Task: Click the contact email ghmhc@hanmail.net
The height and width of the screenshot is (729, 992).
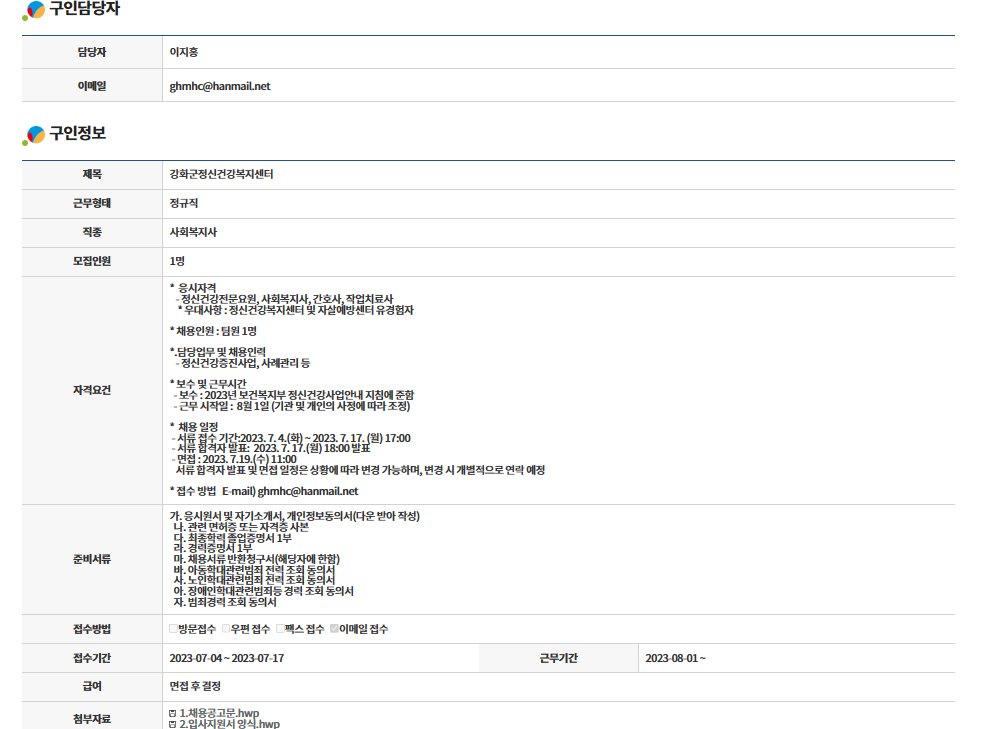Action: [220, 86]
